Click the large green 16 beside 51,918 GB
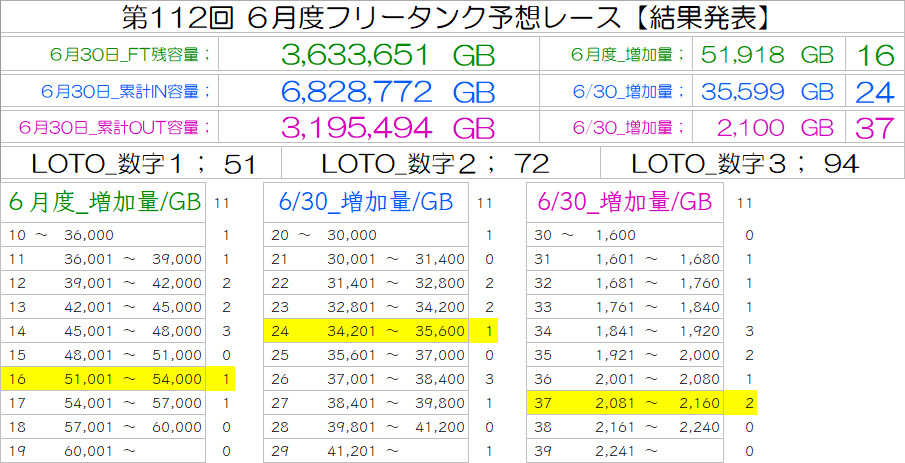This screenshot has height=463, width=905. point(875,54)
